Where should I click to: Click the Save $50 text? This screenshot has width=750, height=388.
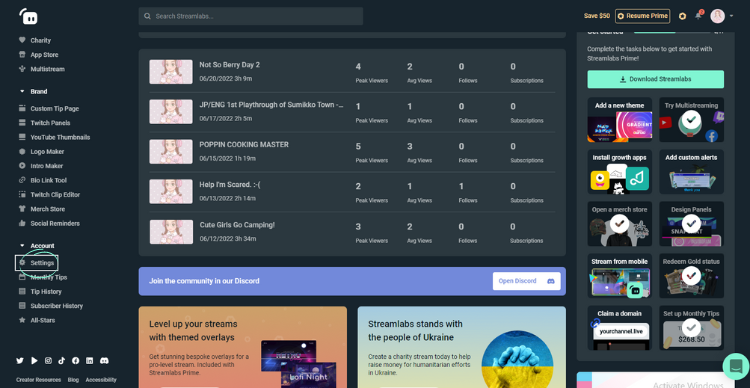click(596, 16)
